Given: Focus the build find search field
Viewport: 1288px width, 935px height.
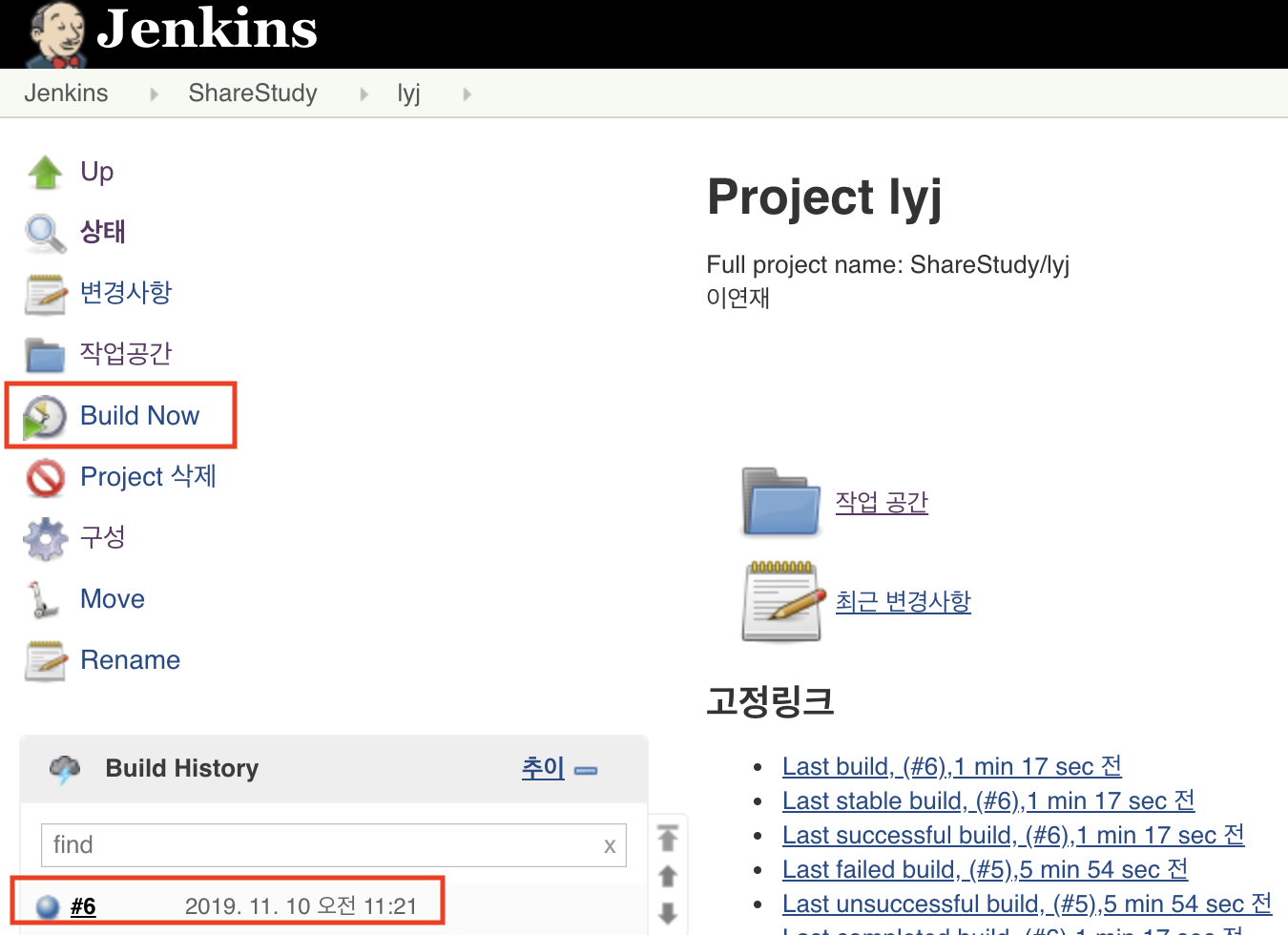Looking at the screenshot, I should click(334, 845).
